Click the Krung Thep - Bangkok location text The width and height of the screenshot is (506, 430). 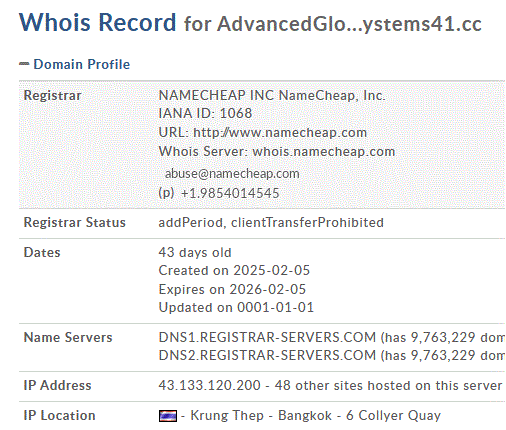[261, 416]
